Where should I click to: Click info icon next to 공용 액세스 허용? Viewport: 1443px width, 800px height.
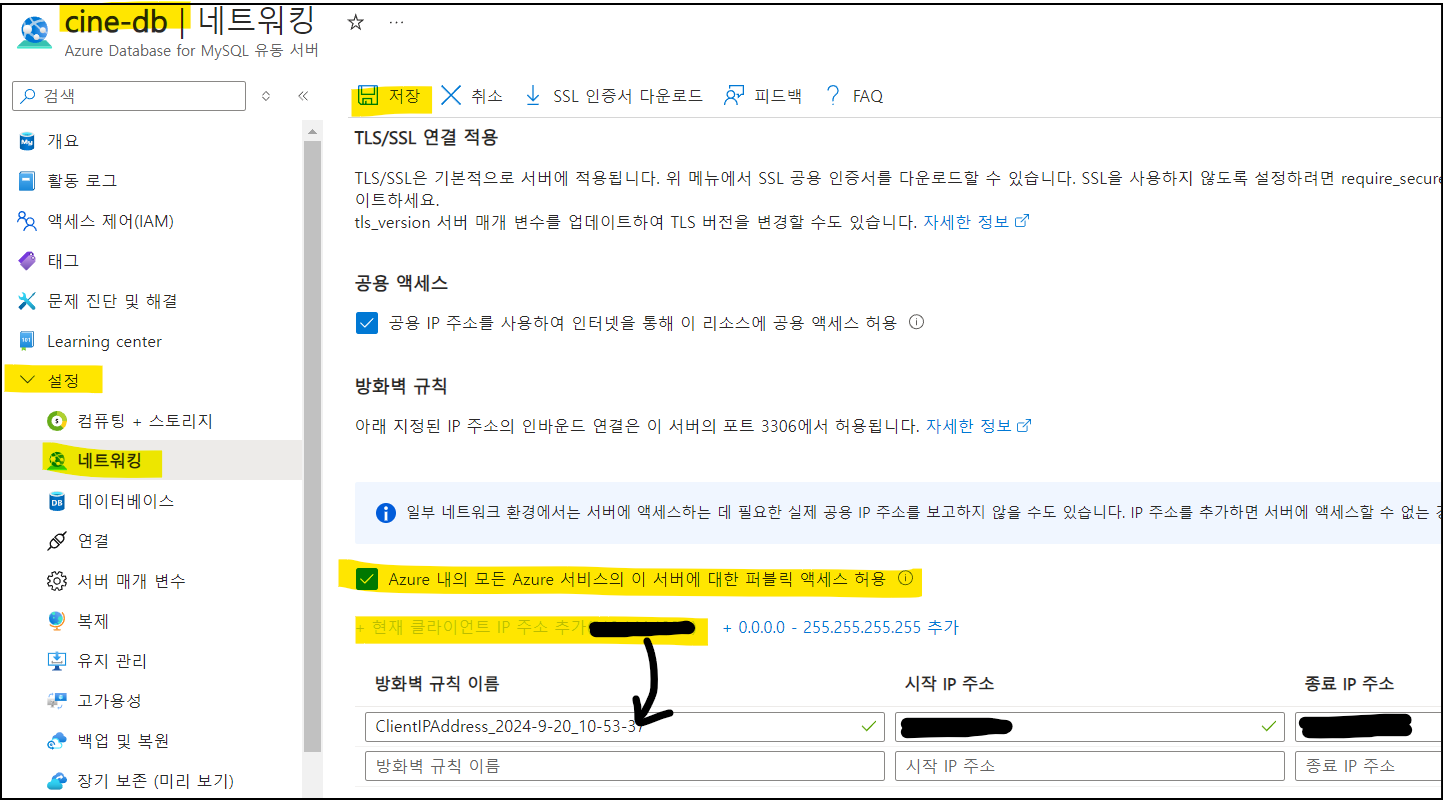click(916, 323)
